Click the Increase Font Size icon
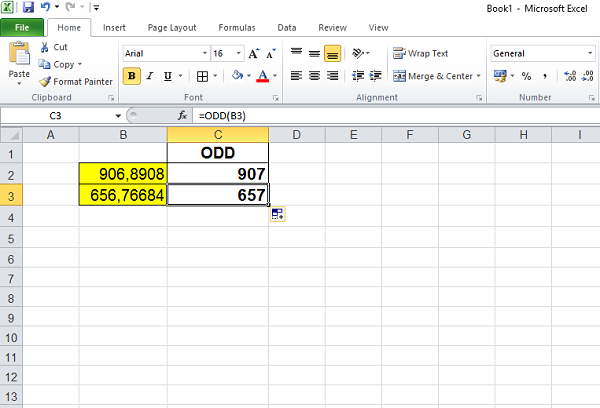This screenshot has height=408, width=600. pos(254,53)
